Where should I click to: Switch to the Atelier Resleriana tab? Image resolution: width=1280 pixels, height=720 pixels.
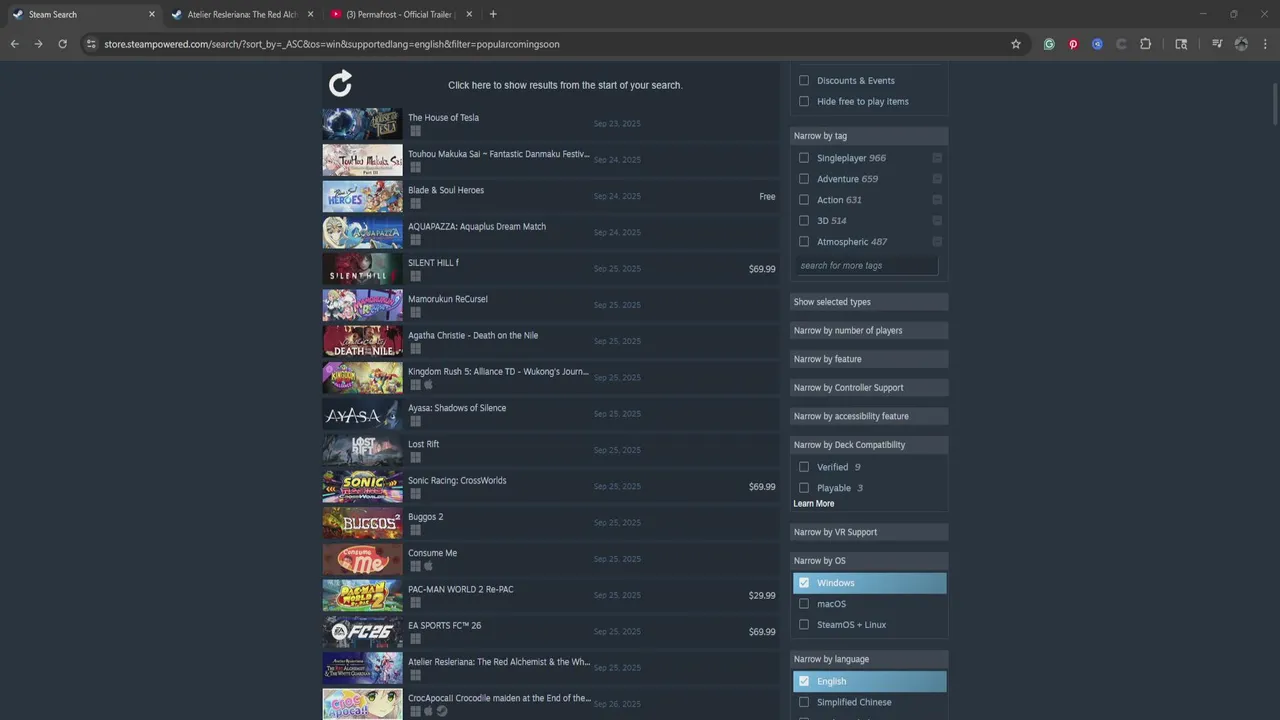click(240, 14)
